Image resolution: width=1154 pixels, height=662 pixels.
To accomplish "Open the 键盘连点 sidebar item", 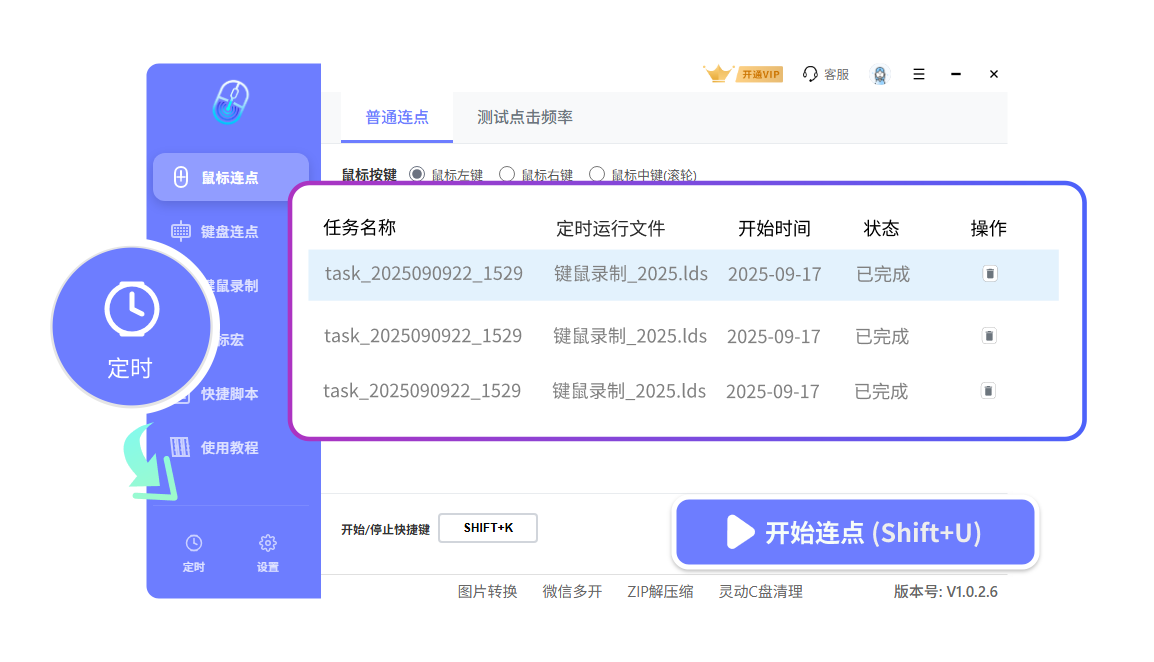I will [x=229, y=232].
